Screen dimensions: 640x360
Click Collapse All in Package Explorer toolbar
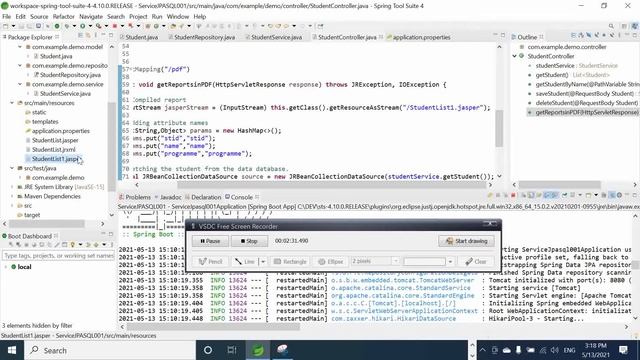(x=80, y=36)
